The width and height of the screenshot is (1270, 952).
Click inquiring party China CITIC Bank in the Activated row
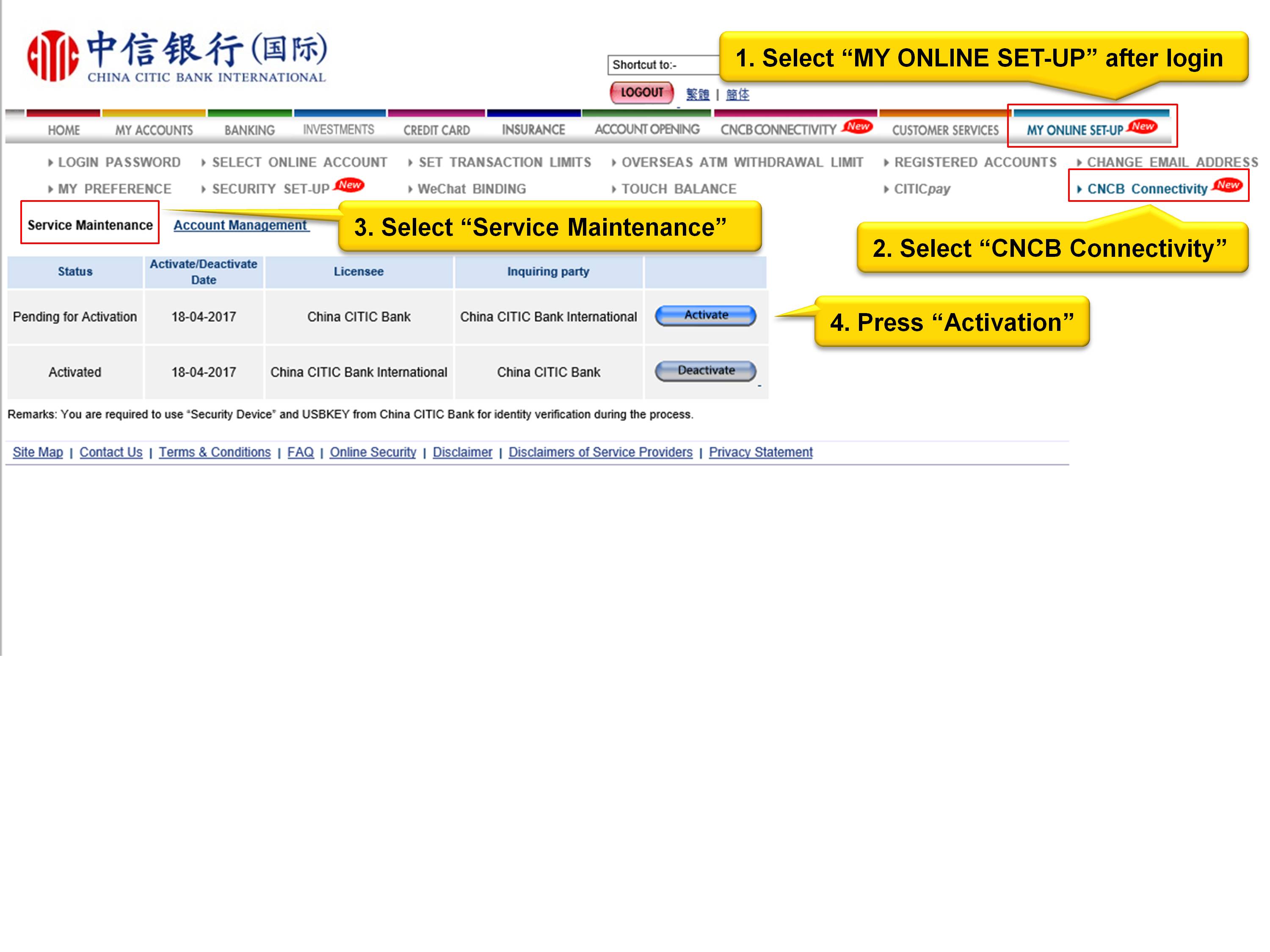(548, 372)
